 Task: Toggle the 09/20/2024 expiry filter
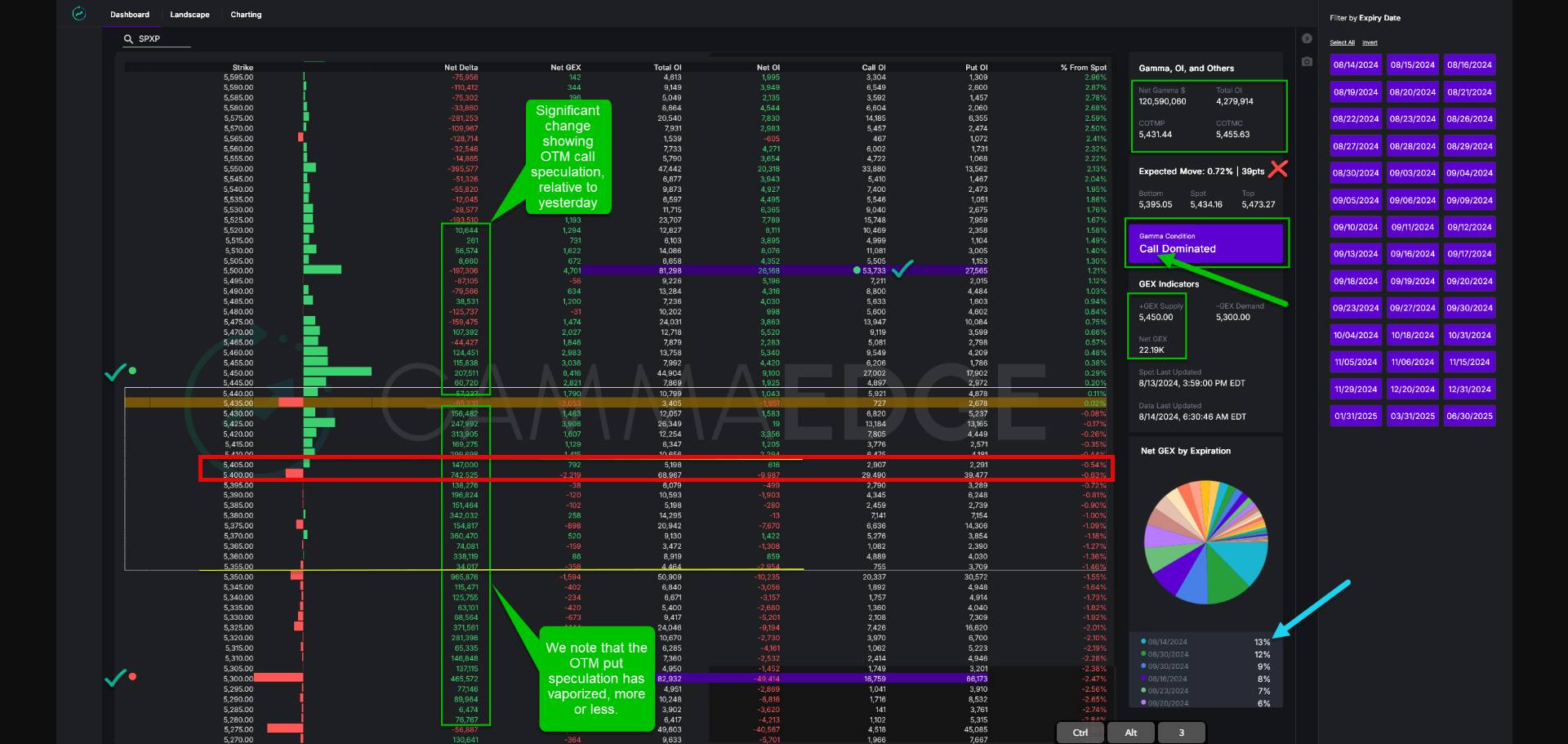(1469, 281)
